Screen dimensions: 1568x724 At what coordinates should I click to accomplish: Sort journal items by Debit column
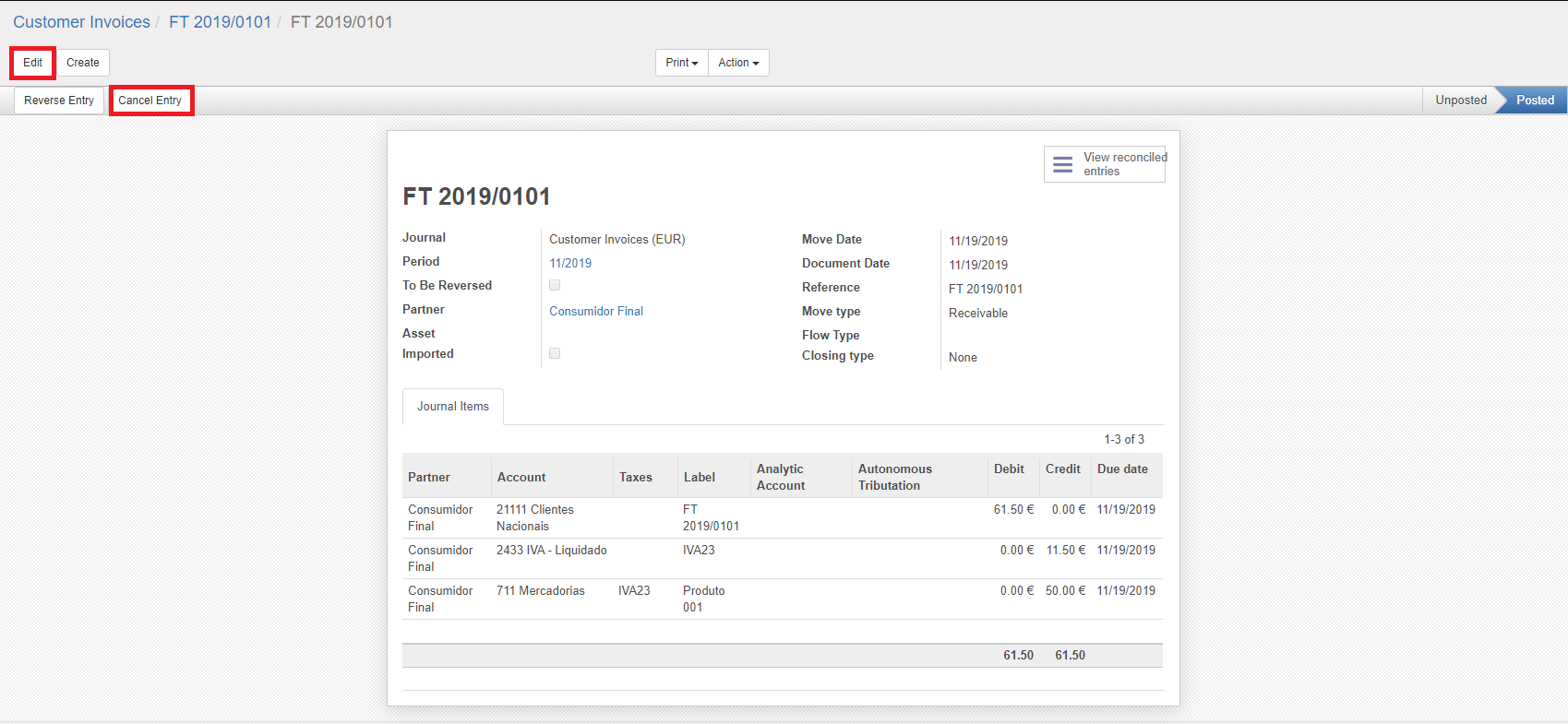click(1009, 469)
